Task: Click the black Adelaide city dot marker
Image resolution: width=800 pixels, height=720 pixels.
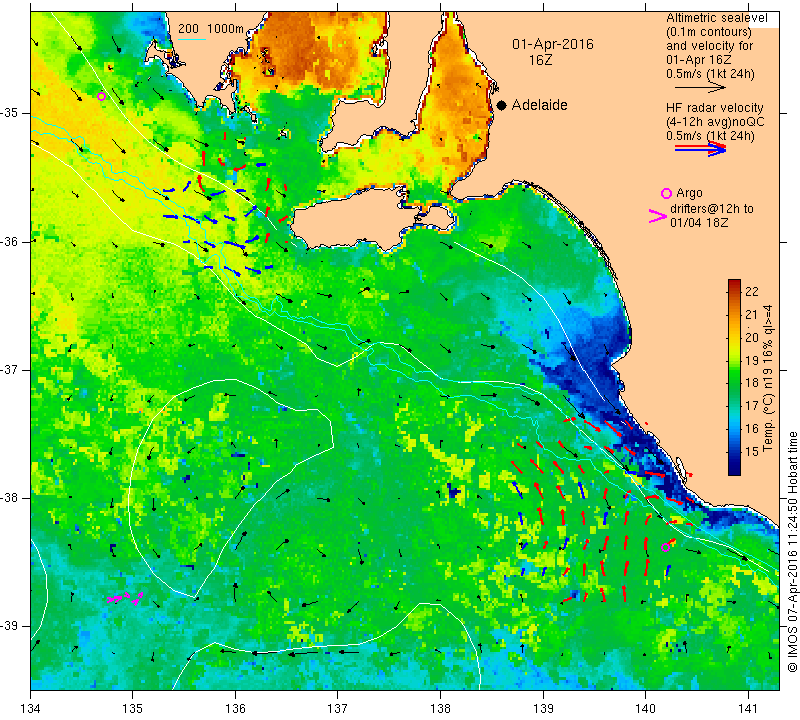Action: (x=502, y=105)
